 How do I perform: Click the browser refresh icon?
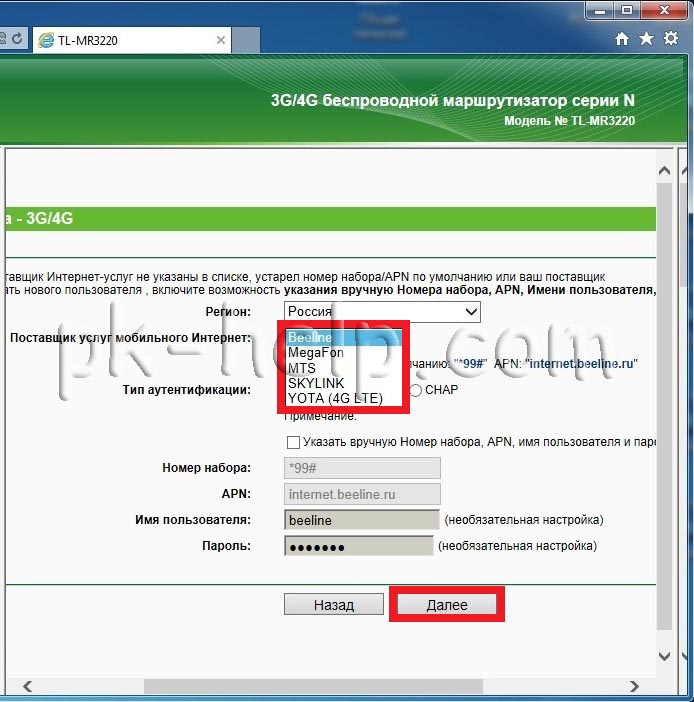coord(17,39)
